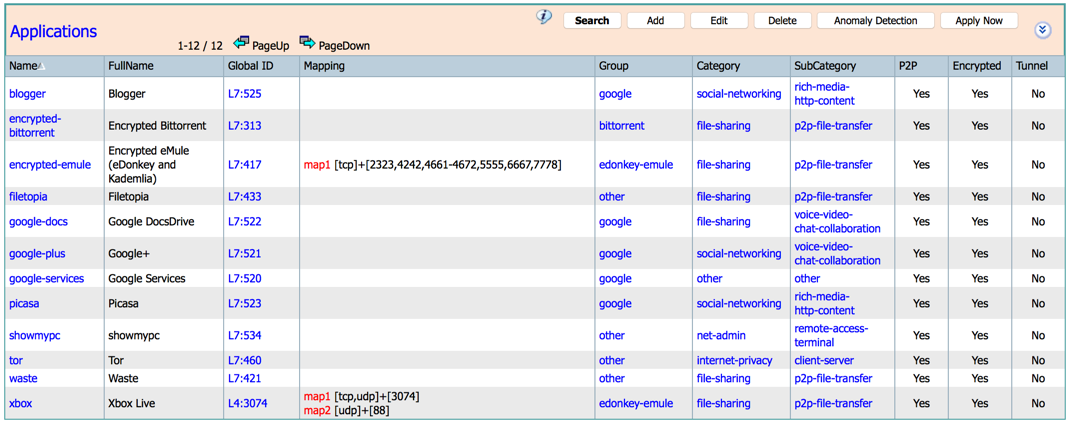Image resolution: width=1069 pixels, height=424 pixels.
Task: Click rich-media-http-content in blogger row
Action: (824, 94)
